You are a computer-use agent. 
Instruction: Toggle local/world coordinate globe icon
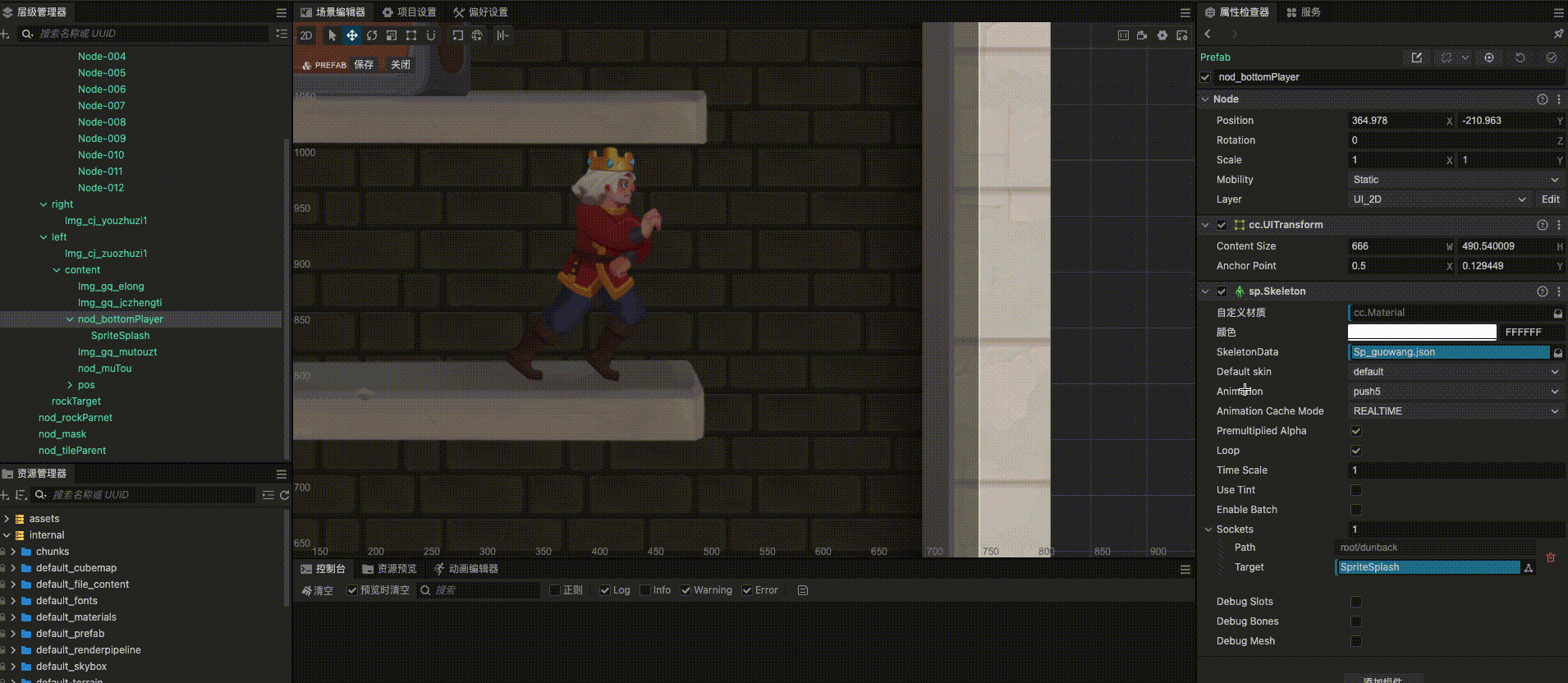[x=477, y=35]
